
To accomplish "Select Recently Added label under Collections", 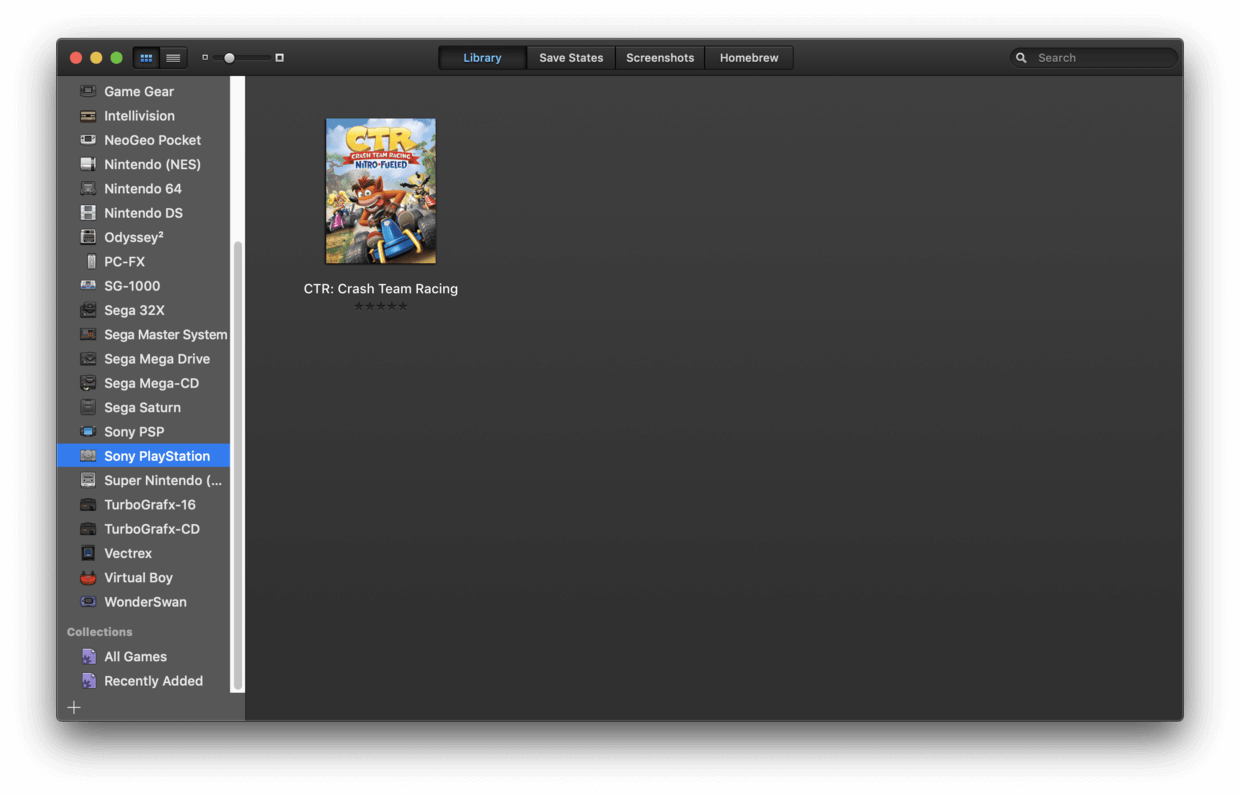I will coord(154,681).
